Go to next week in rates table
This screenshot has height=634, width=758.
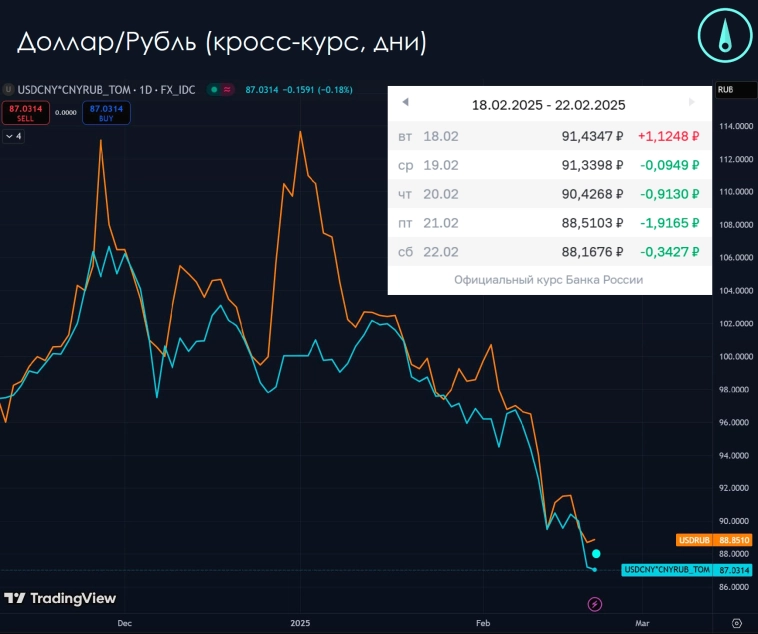692,102
